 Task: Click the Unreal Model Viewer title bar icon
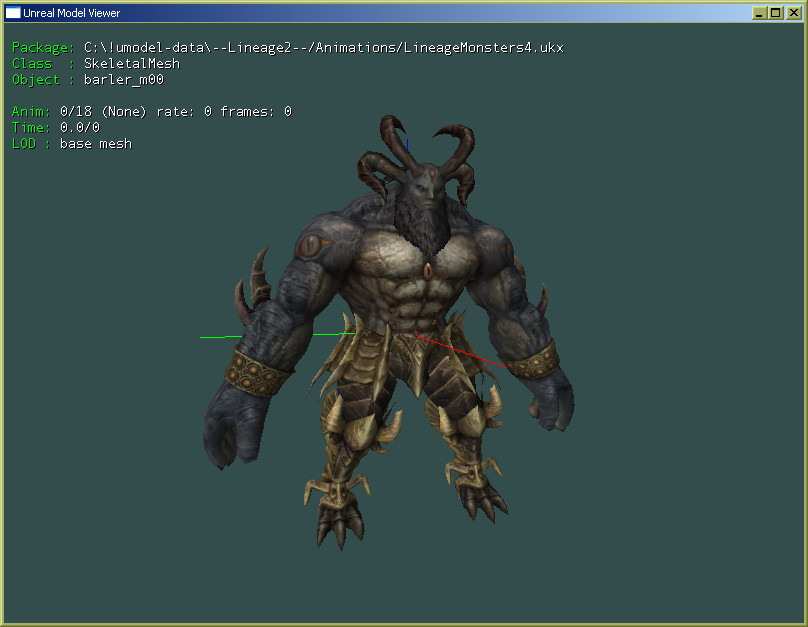[13, 13]
